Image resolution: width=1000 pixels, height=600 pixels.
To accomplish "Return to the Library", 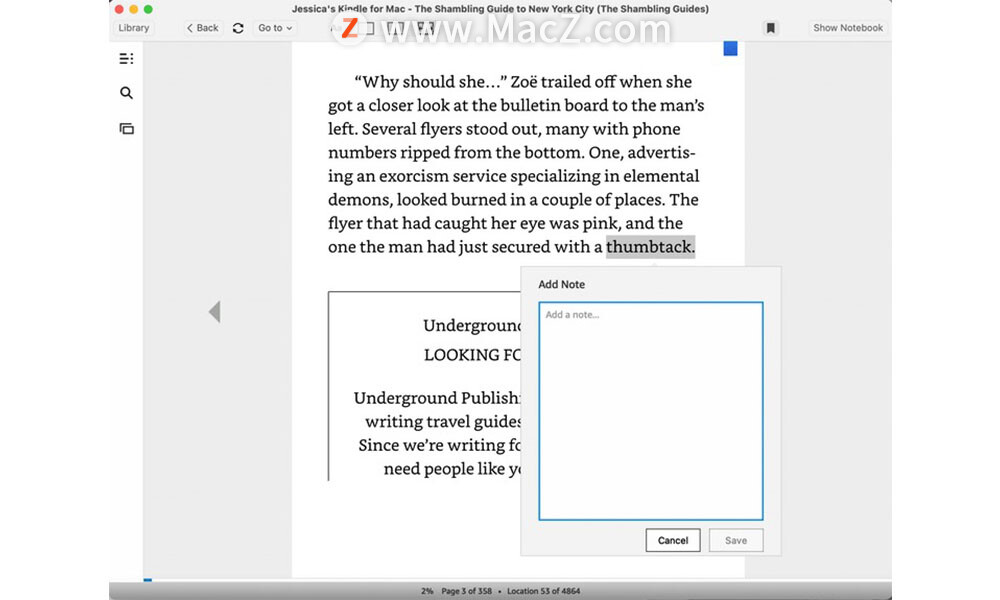I will pos(133,28).
